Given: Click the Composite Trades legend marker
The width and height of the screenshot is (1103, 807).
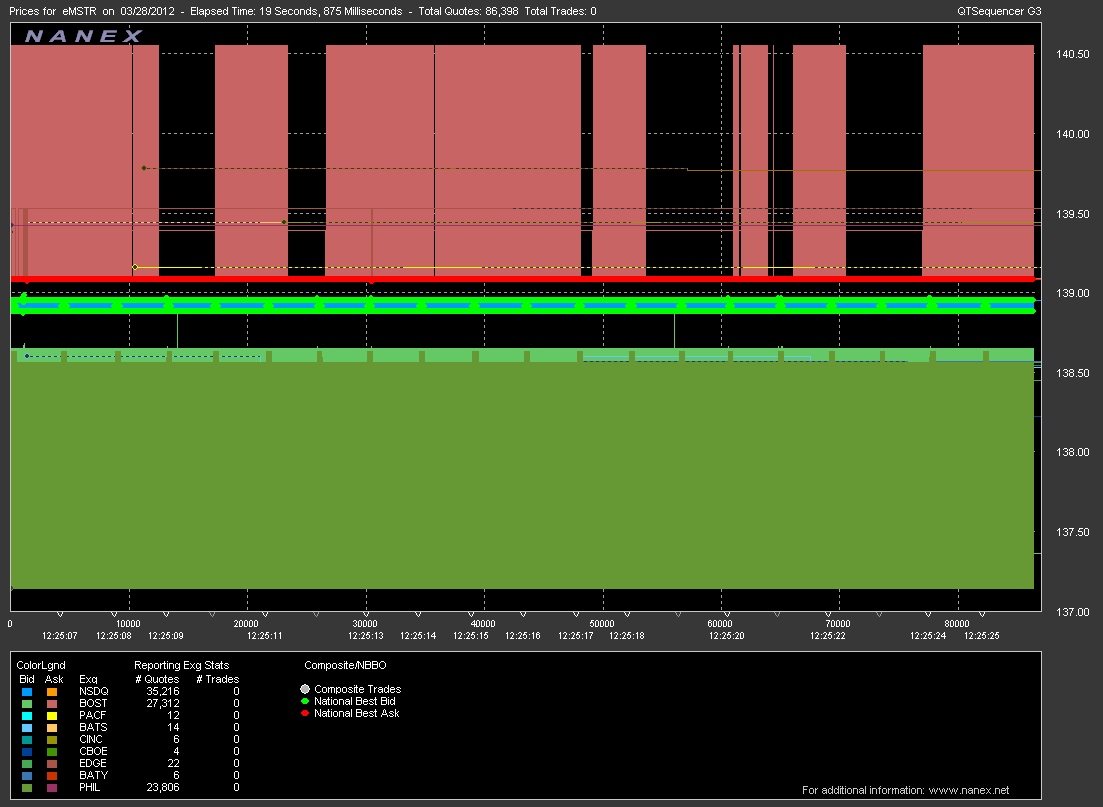Looking at the screenshot, I should coord(305,690).
